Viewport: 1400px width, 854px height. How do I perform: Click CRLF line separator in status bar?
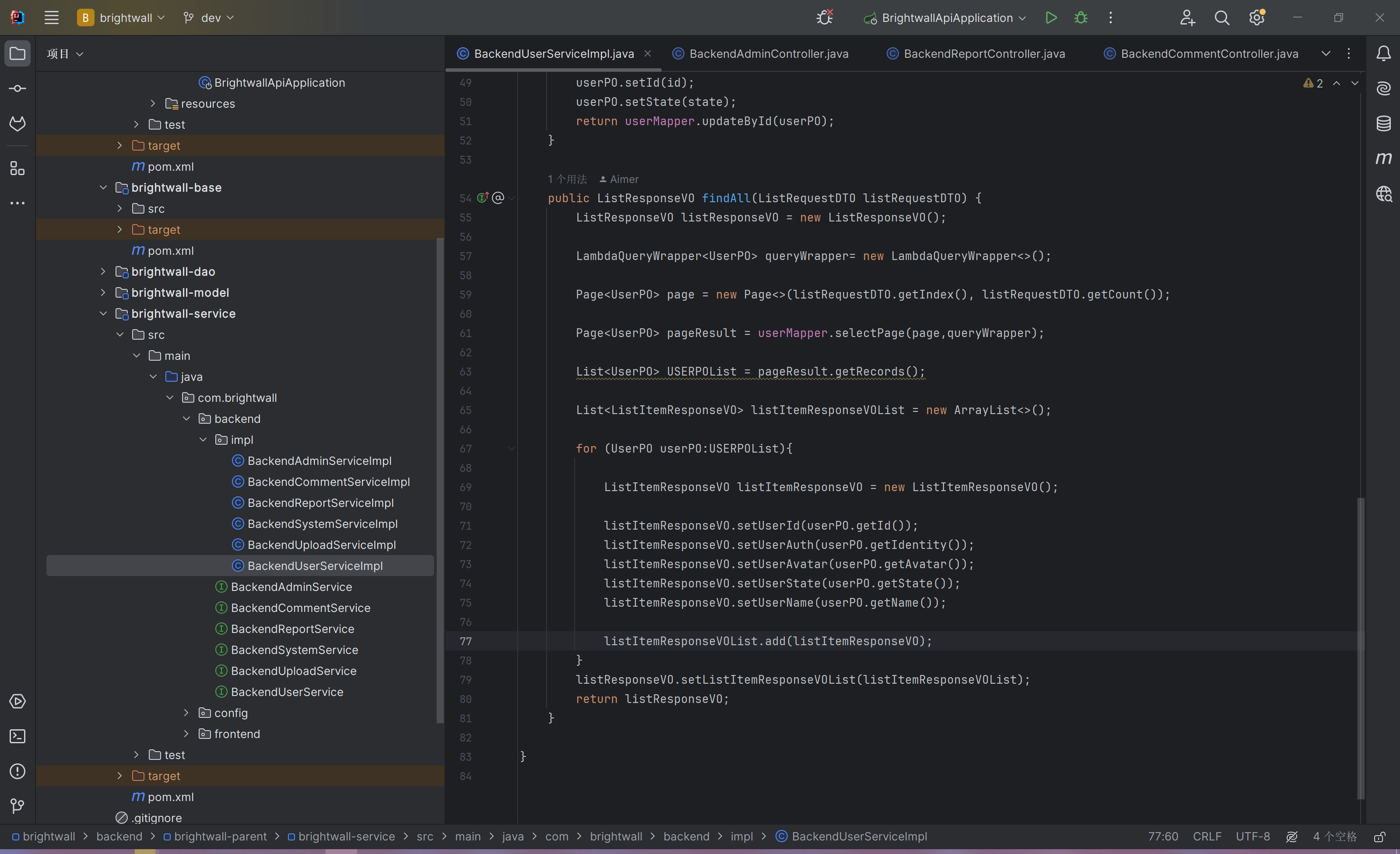pos(1207,836)
